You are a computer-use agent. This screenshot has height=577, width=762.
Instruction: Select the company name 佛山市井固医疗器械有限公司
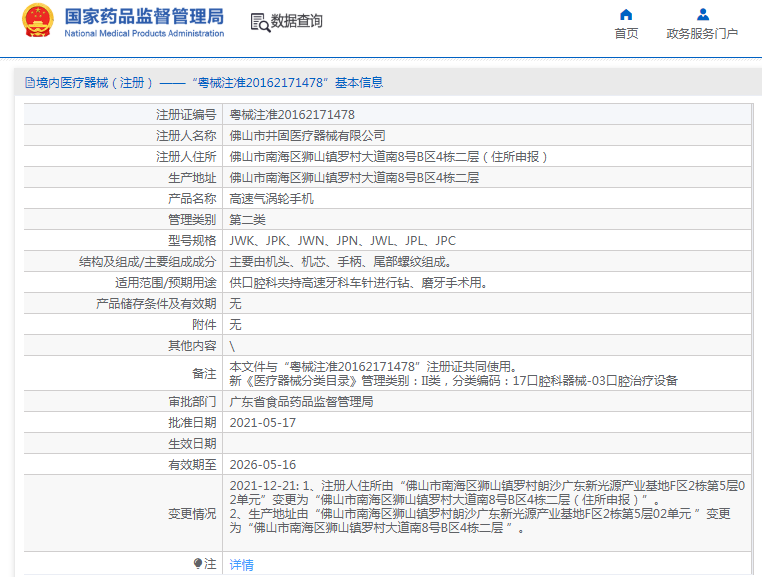click(307, 136)
